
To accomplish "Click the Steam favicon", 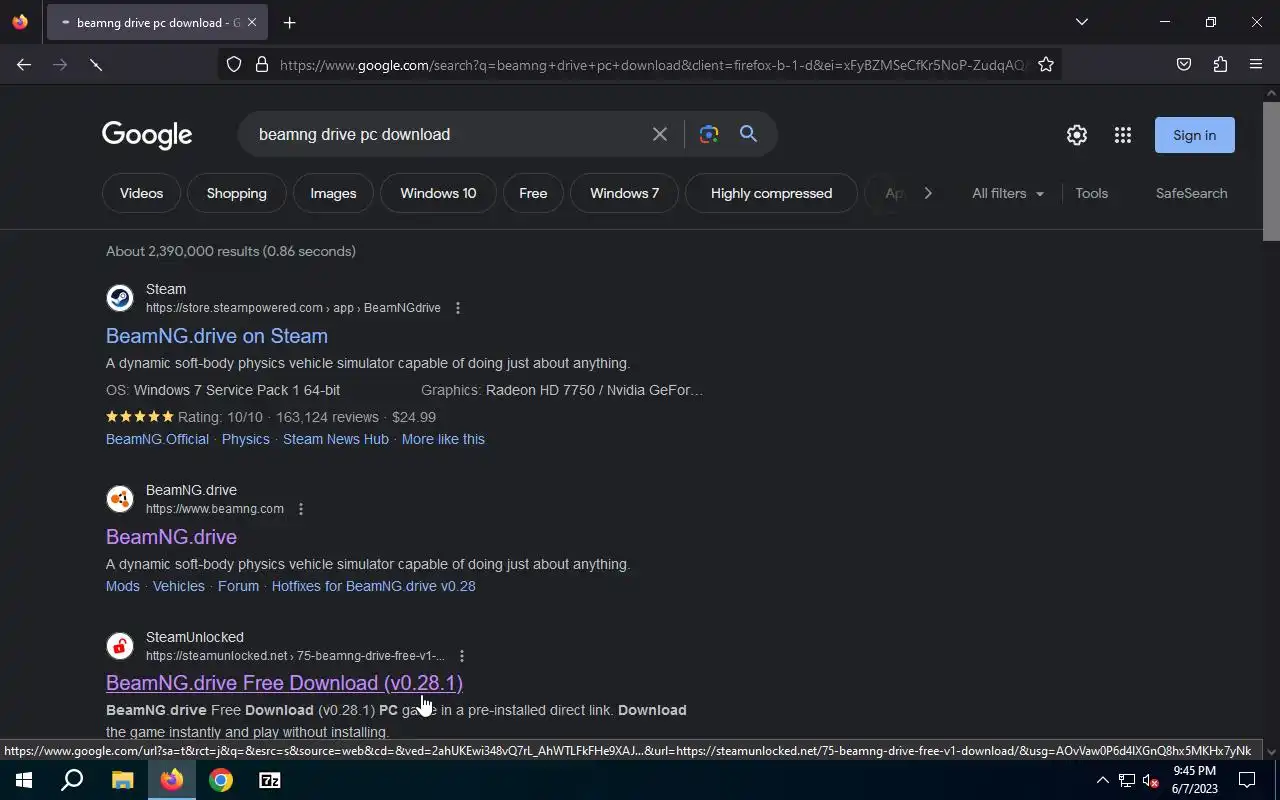I will (x=120, y=298).
